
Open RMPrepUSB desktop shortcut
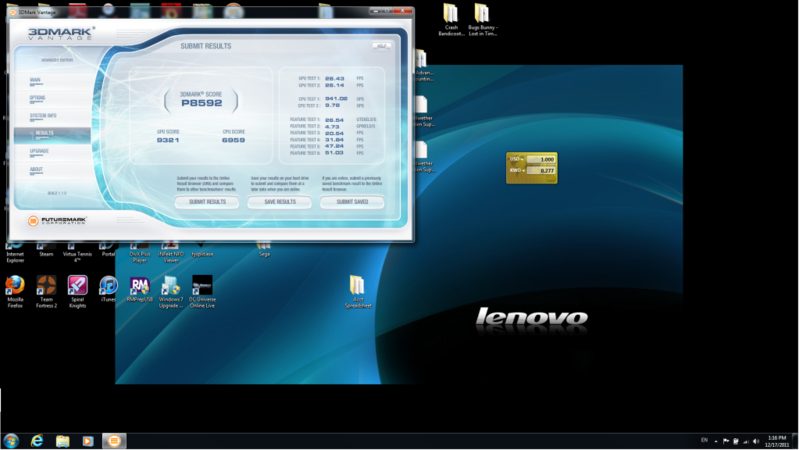tap(140, 289)
